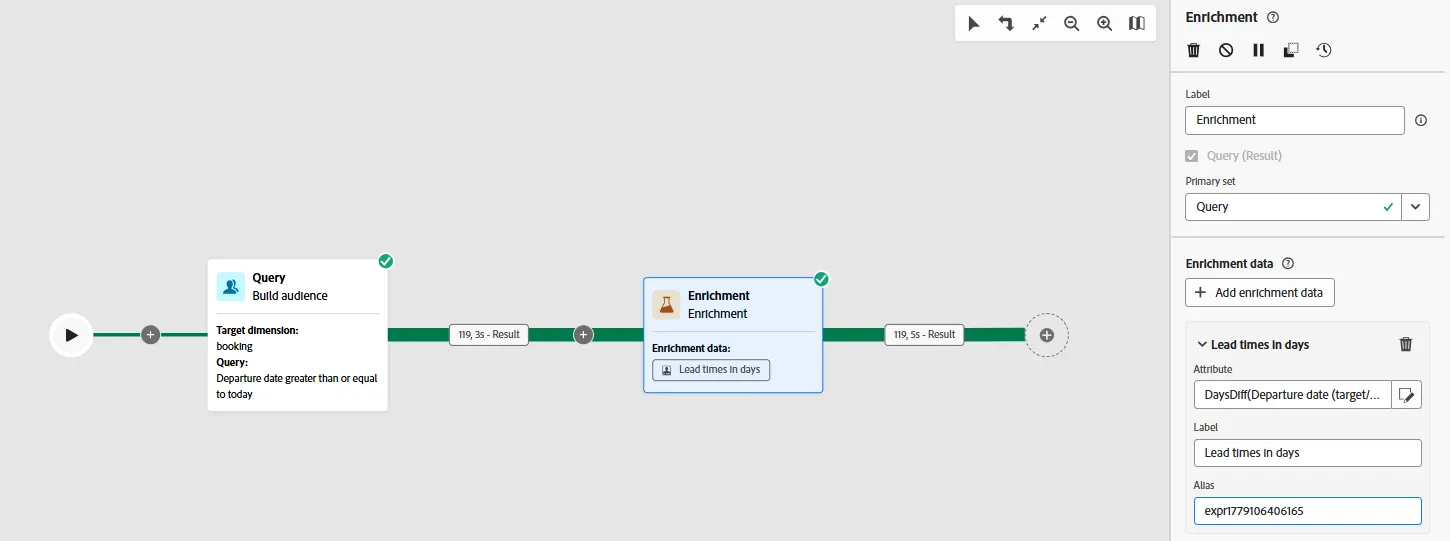Click green success checkmark on Query node
The image size is (1450, 541).
pyautogui.click(x=386, y=261)
